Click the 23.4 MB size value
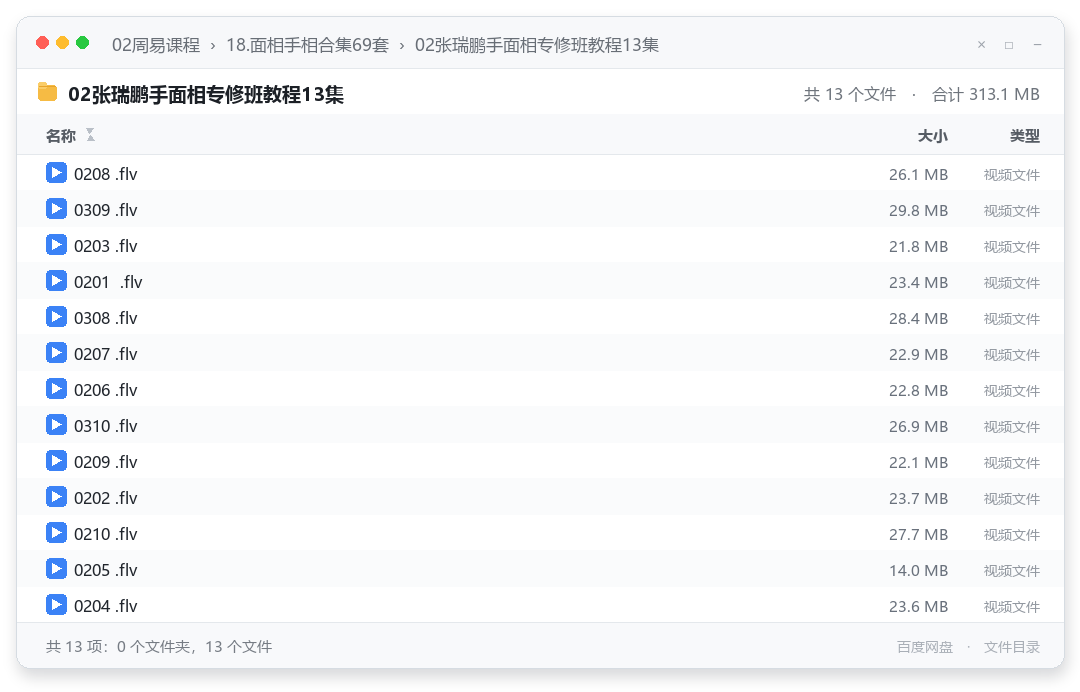The image size is (1080, 692). coord(918,283)
